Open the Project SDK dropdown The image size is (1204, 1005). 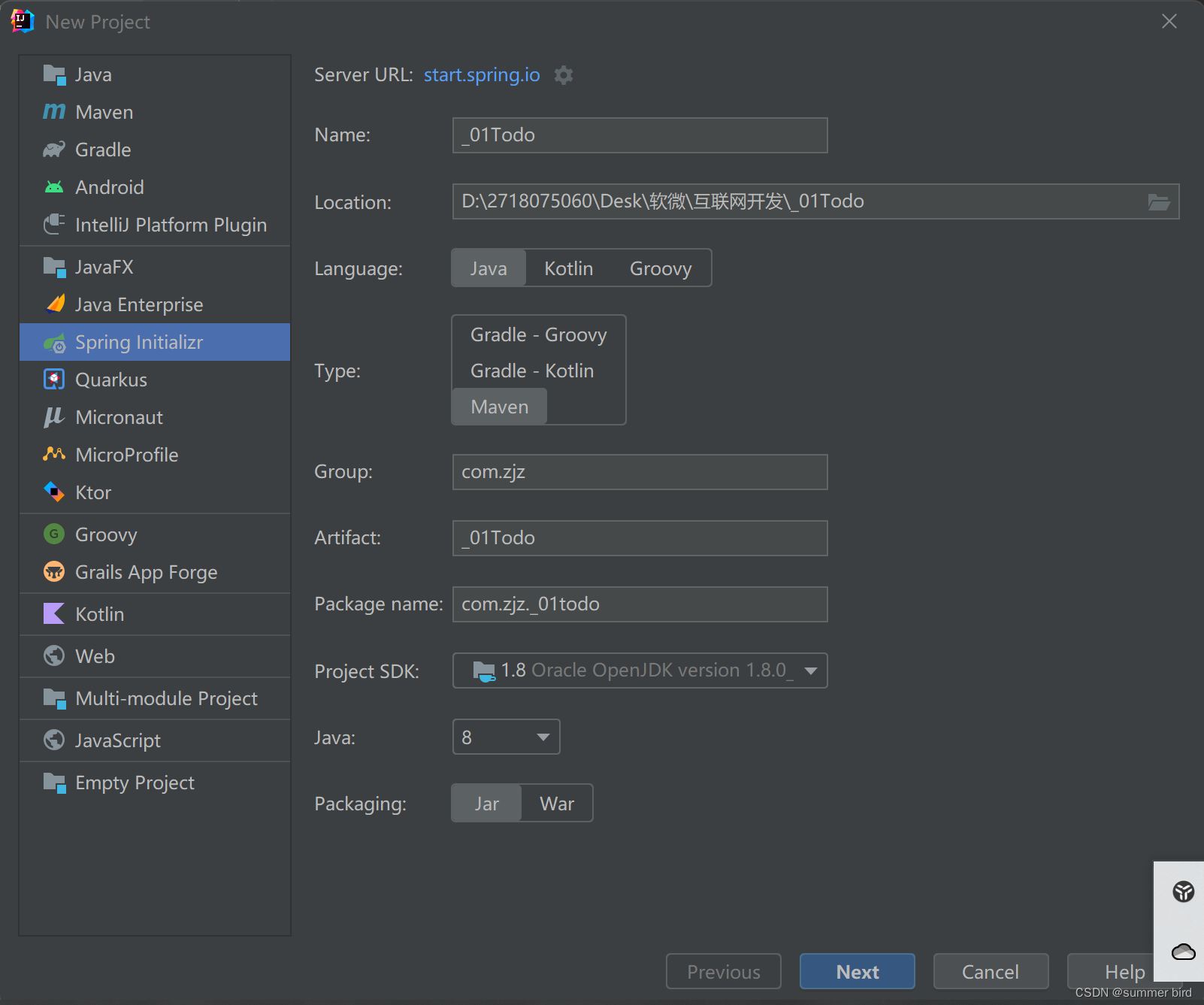tap(640, 671)
